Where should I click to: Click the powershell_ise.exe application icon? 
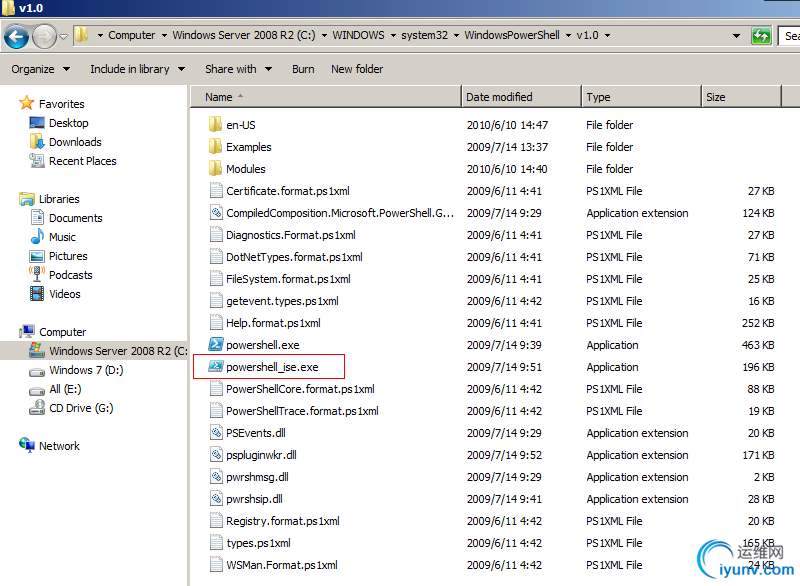[216, 366]
